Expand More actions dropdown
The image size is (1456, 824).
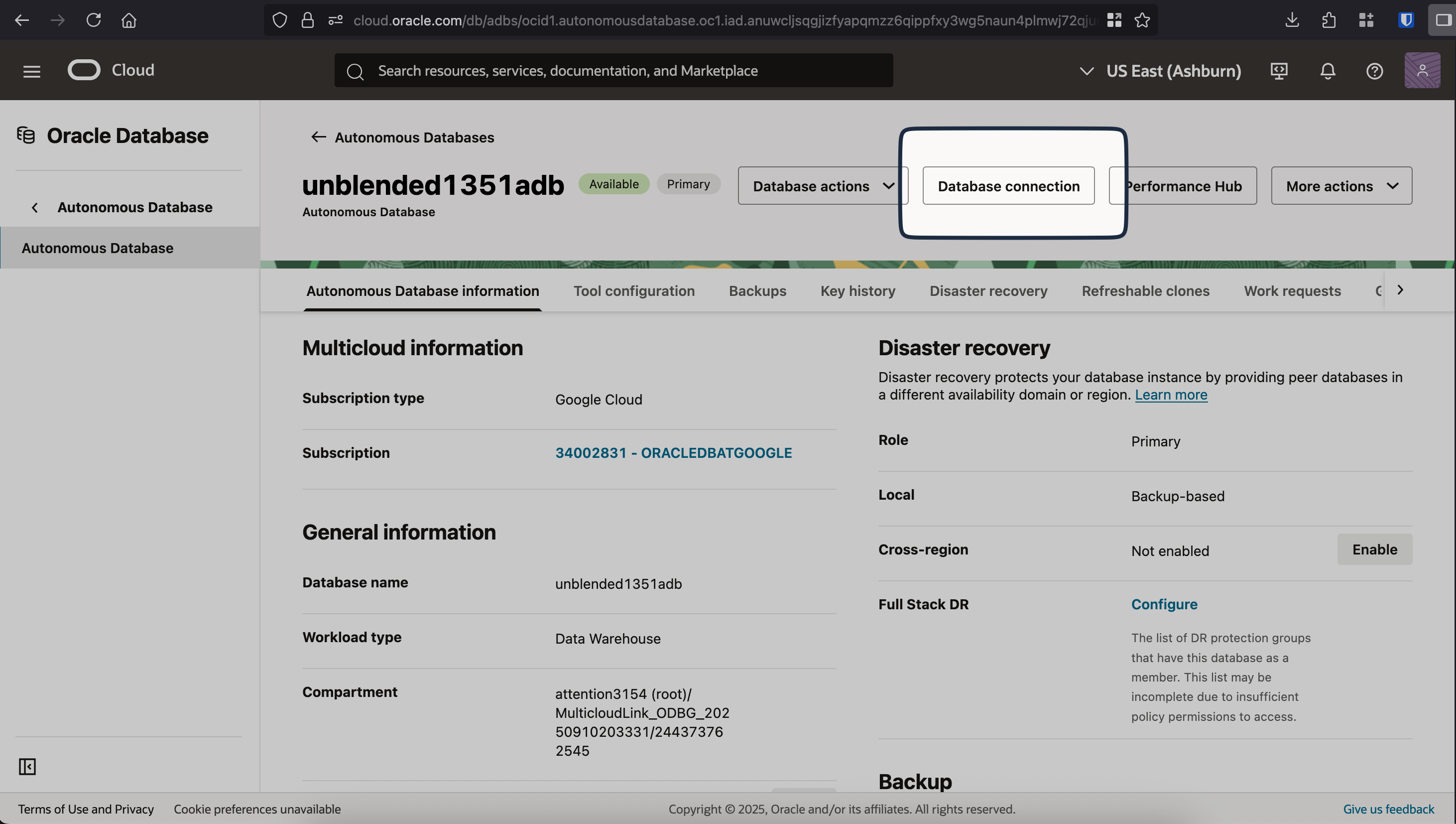pyautogui.click(x=1341, y=186)
